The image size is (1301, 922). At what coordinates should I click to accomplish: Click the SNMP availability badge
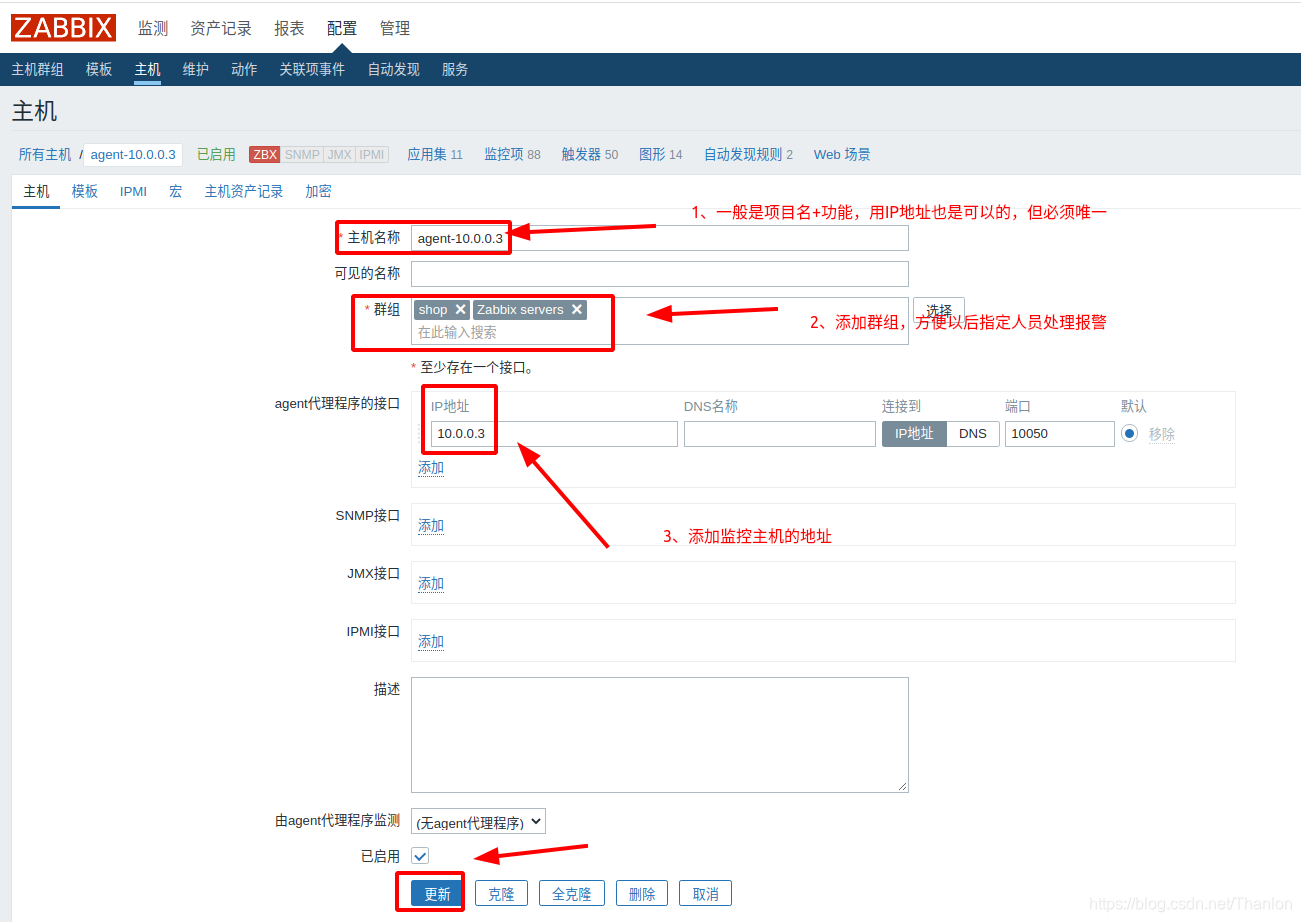point(302,155)
